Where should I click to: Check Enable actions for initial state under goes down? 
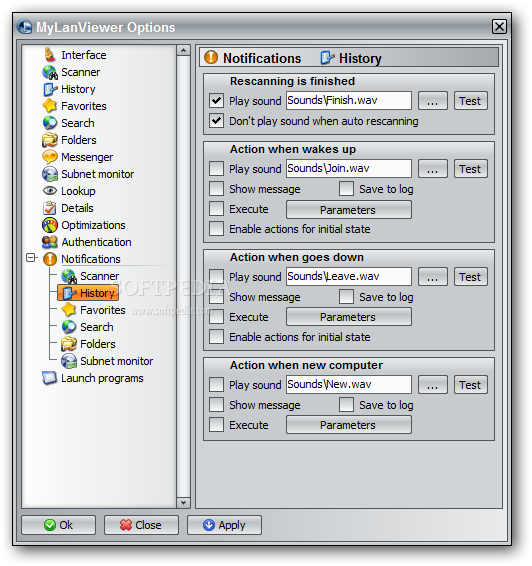pos(216,336)
